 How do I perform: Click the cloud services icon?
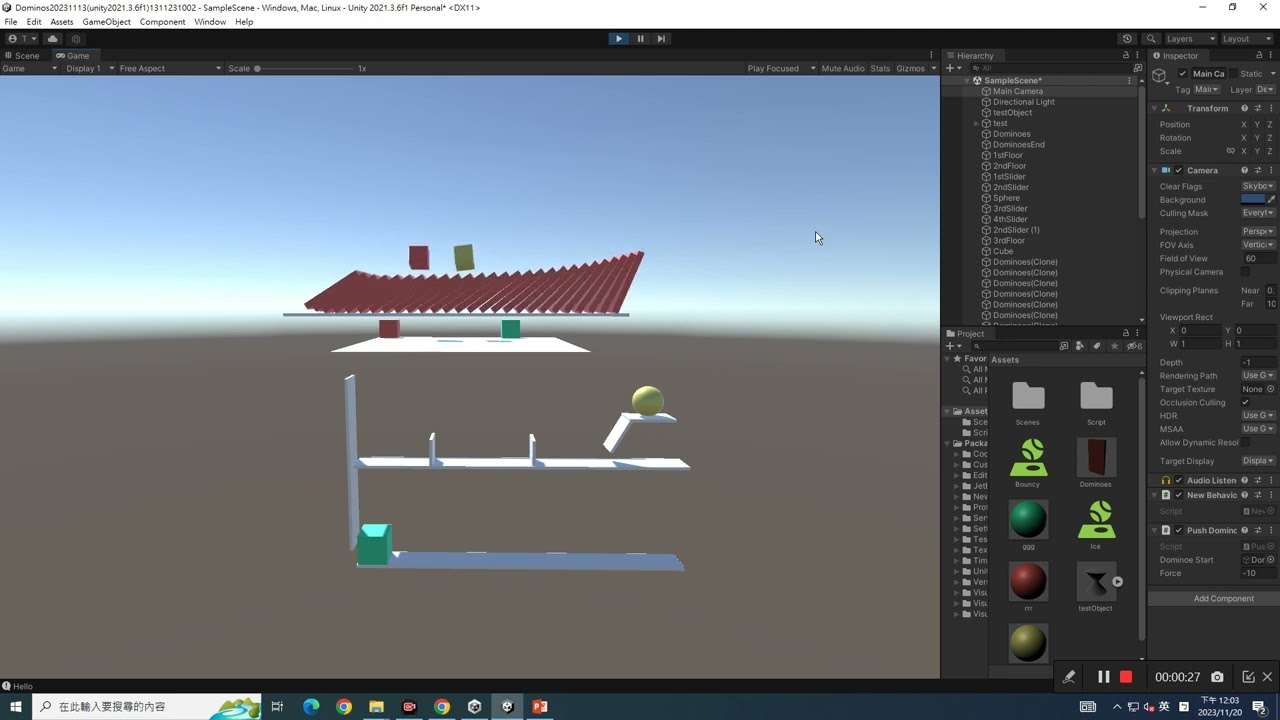53,39
